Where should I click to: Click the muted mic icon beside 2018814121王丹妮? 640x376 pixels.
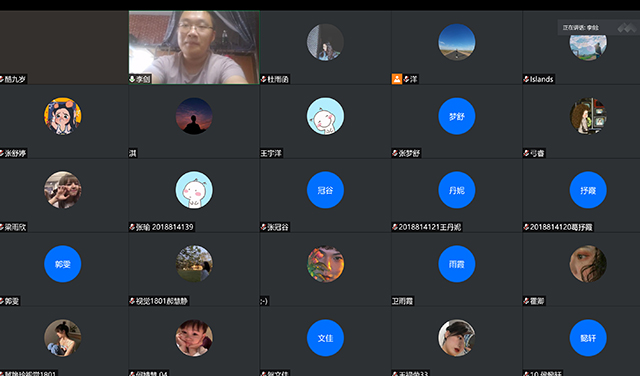point(395,227)
